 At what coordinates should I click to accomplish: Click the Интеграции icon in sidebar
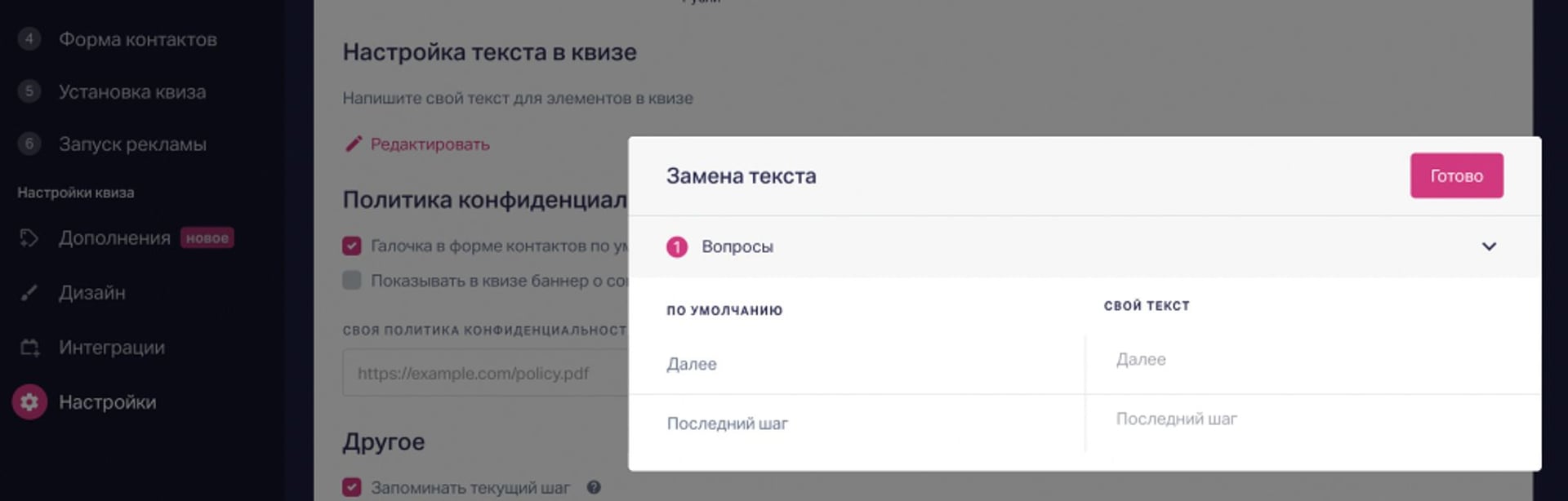29,347
